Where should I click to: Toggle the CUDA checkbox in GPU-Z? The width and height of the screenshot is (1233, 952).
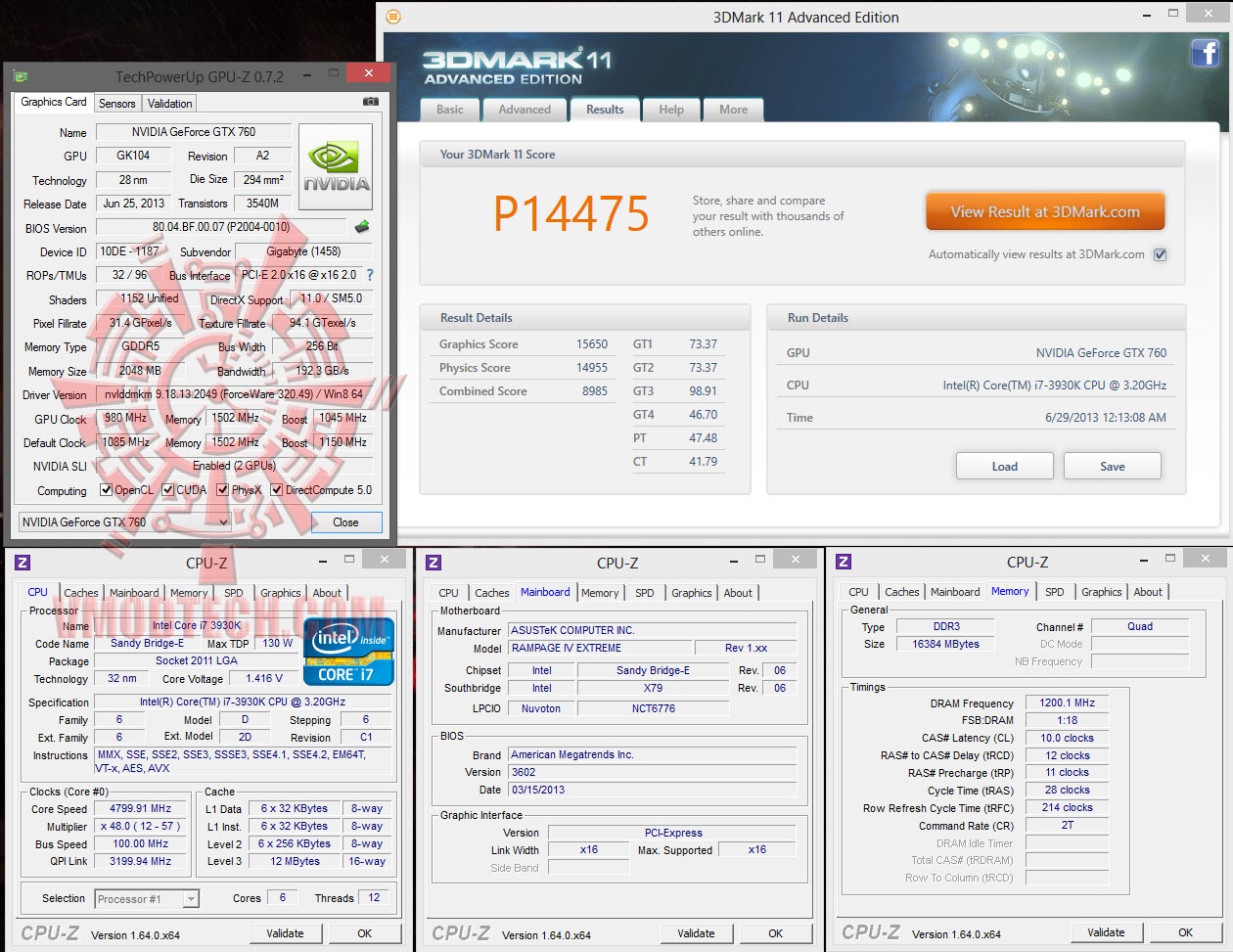click(x=168, y=490)
